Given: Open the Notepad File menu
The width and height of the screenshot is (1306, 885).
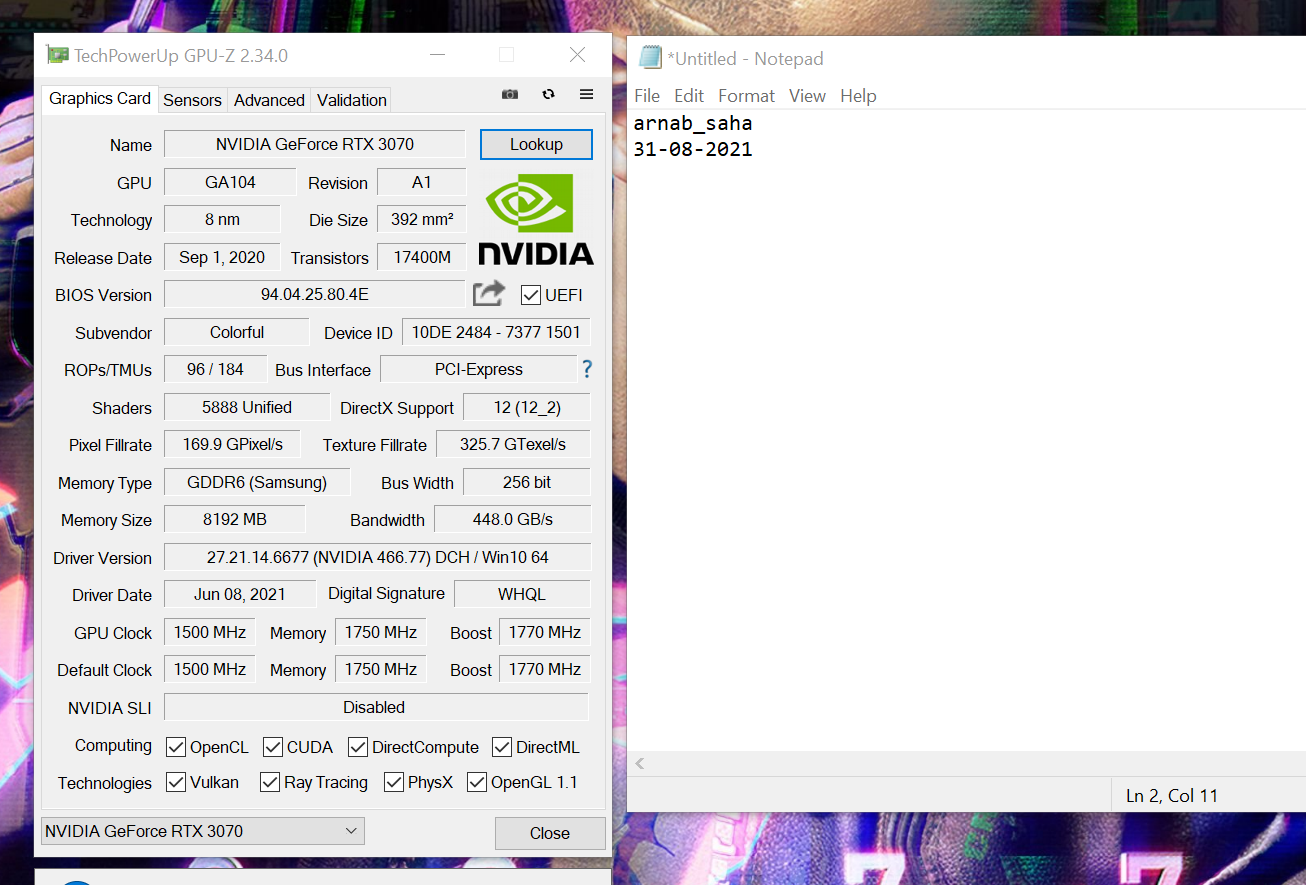Looking at the screenshot, I should pyautogui.click(x=647, y=96).
